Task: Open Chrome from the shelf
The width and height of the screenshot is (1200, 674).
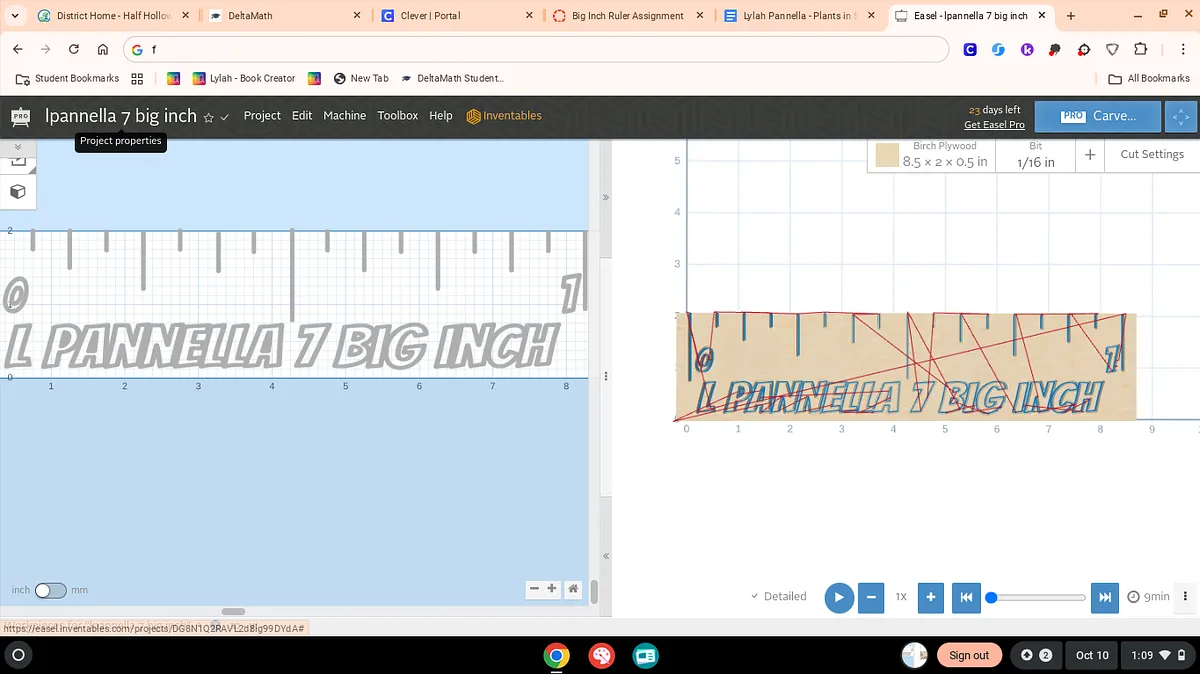Action: pyautogui.click(x=556, y=656)
